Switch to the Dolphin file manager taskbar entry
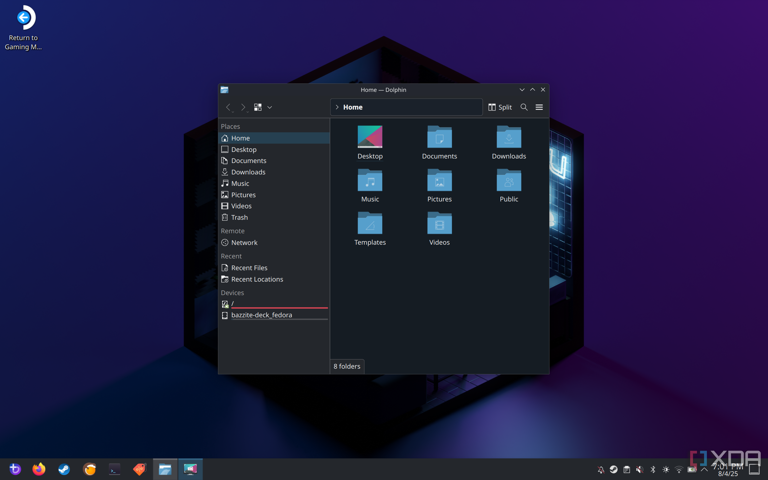Image resolution: width=768 pixels, height=480 pixels. [x=165, y=469]
